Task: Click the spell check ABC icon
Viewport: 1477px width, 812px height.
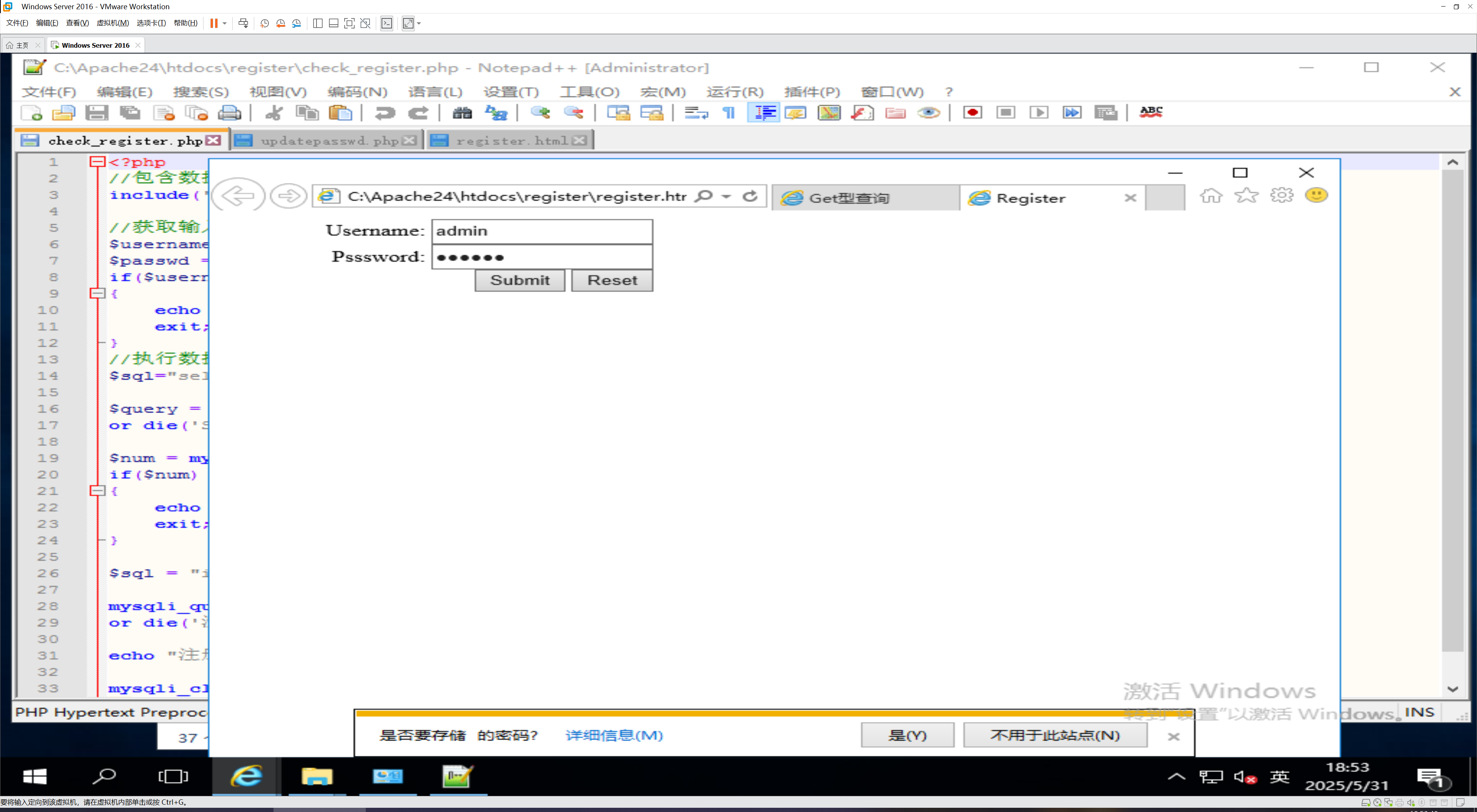Action: coord(1151,112)
